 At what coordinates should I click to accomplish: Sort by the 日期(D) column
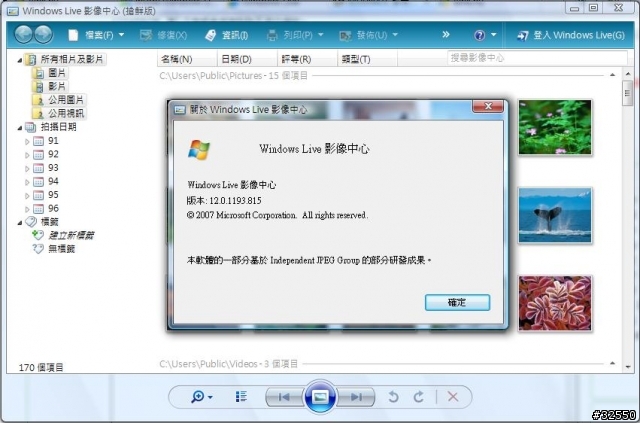[x=247, y=59]
